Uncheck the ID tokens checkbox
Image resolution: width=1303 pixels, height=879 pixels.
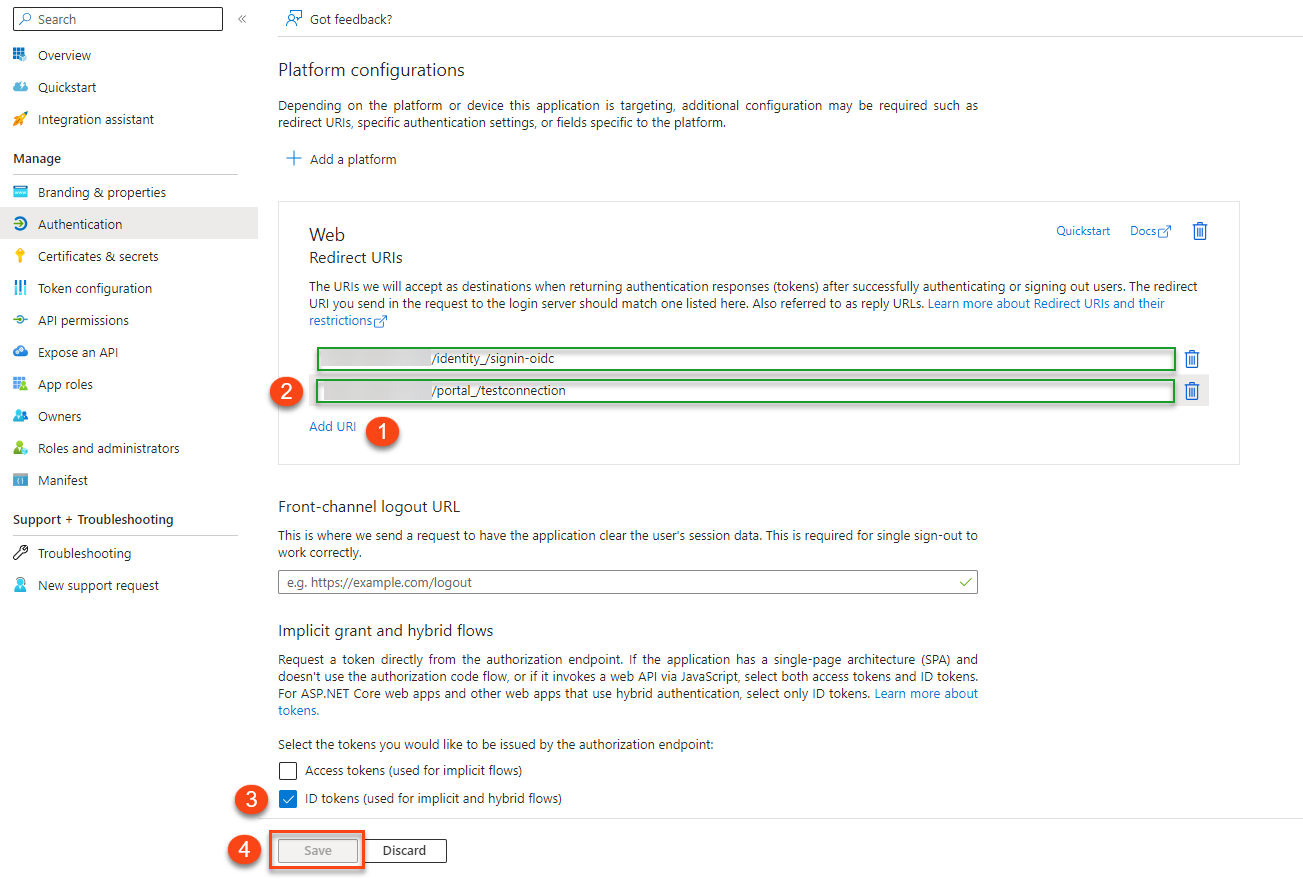coord(288,798)
